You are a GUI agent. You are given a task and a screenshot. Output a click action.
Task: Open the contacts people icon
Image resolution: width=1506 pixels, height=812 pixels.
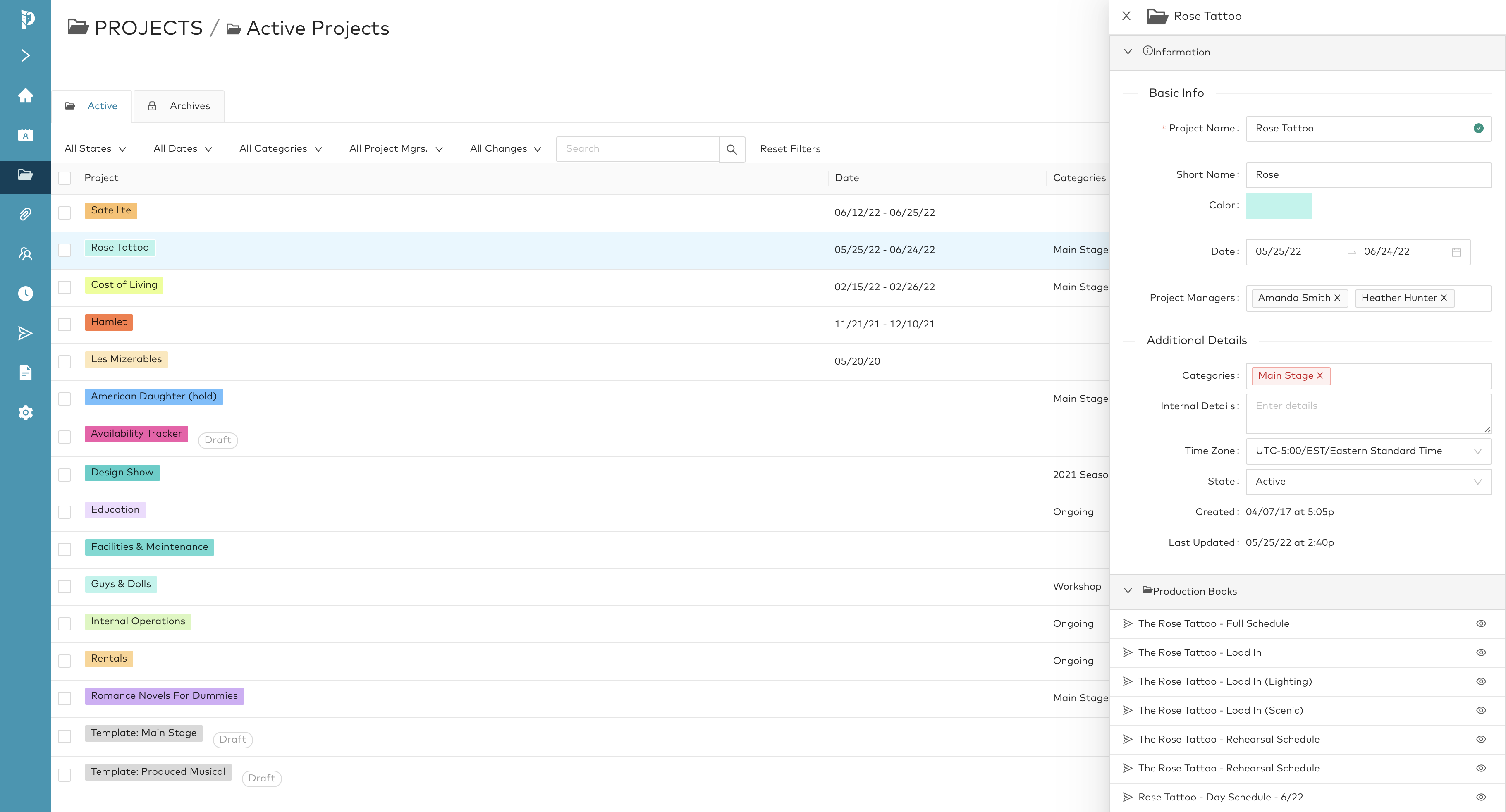[x=26, y=254]
